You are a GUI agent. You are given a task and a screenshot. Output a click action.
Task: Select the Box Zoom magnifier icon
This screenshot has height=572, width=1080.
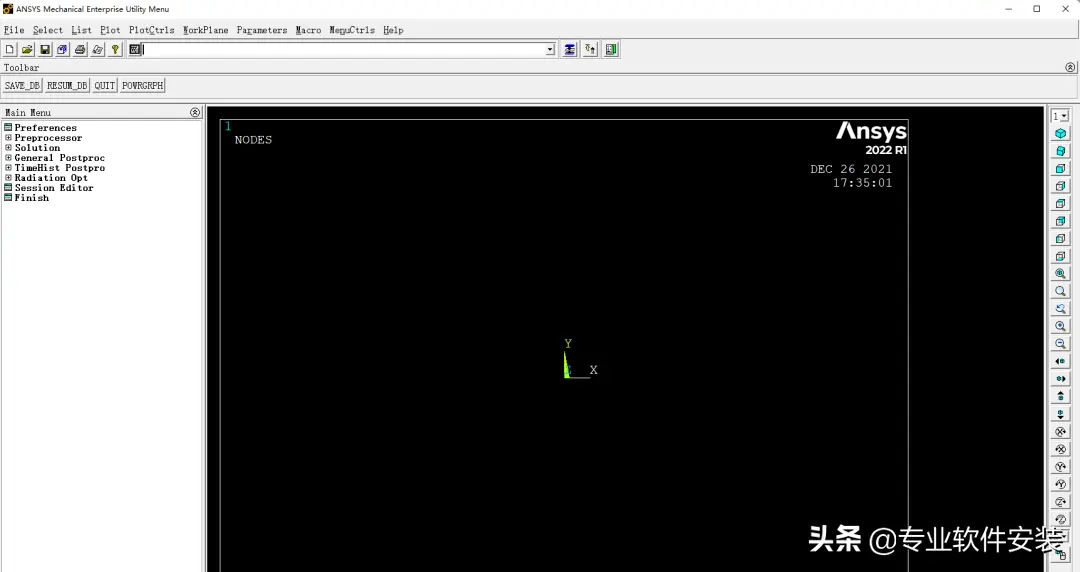pyautogui.click(x=1061, y=292)
